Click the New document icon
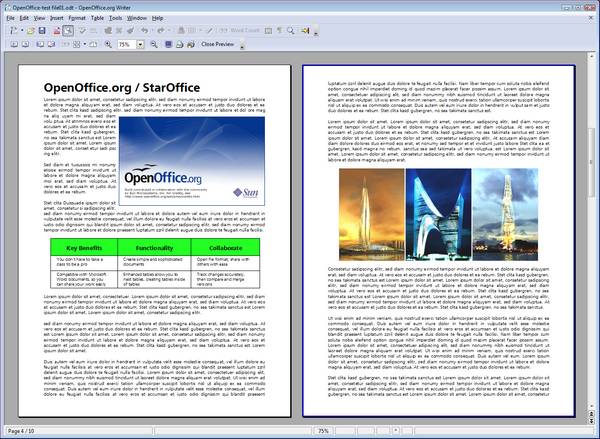This screenshot has height=439, width=600. (x=14, y=31)
